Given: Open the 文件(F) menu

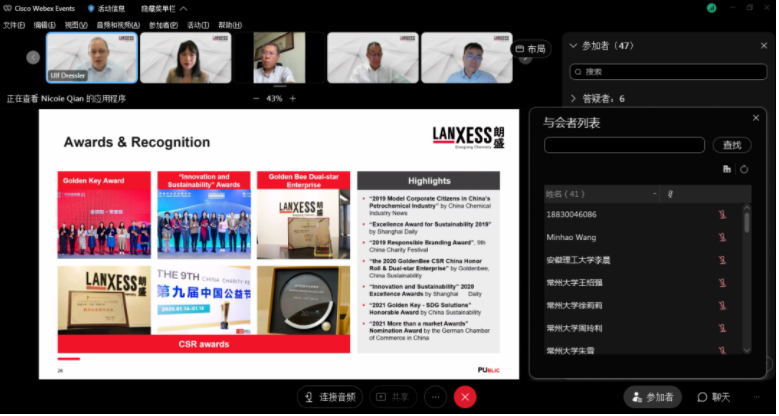Looking at the screenshot, I should tap(14, 25).
